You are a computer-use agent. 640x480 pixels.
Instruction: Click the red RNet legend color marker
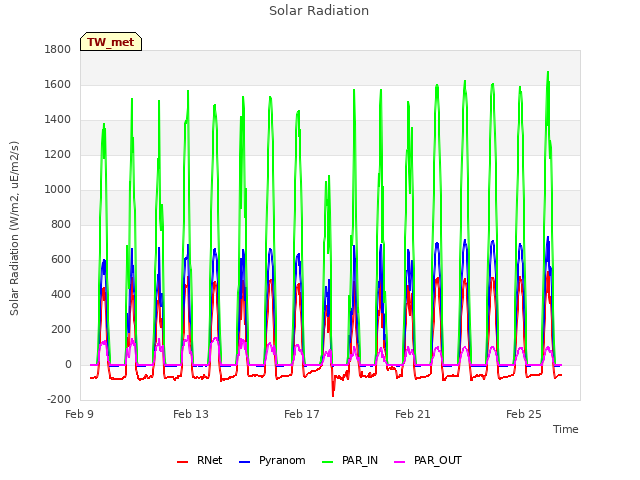tap(182, 462)
